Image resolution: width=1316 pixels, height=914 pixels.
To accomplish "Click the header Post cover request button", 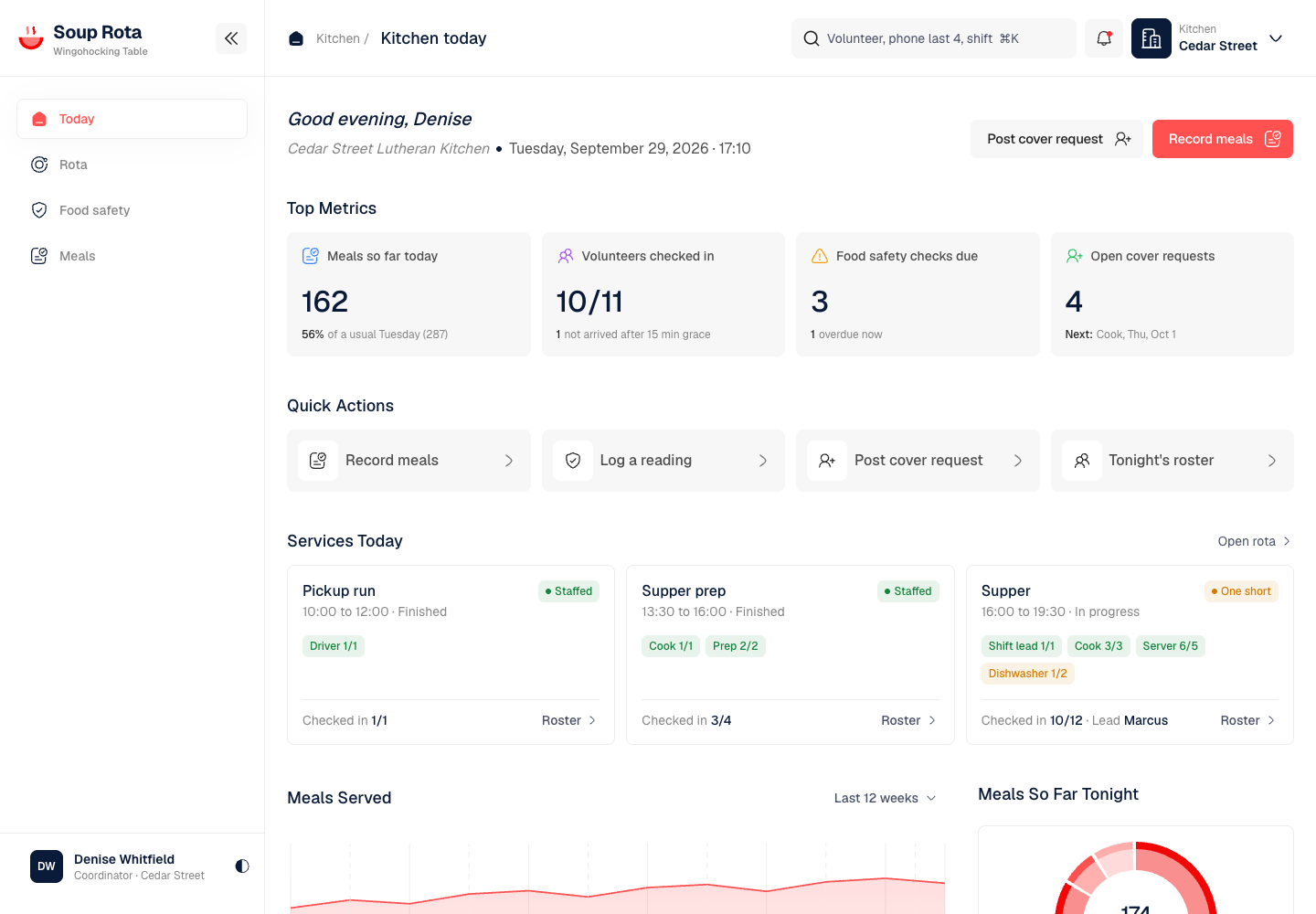I will coord(1056,139).
